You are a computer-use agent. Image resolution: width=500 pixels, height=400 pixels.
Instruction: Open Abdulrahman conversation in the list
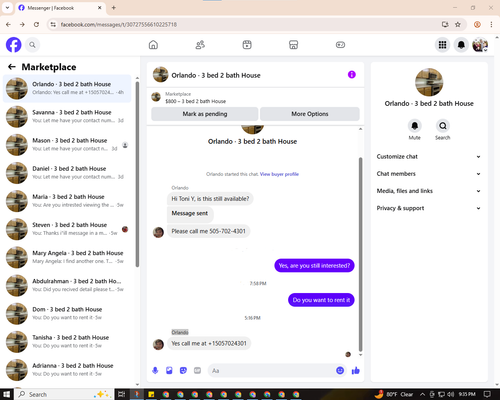(67, 285)
